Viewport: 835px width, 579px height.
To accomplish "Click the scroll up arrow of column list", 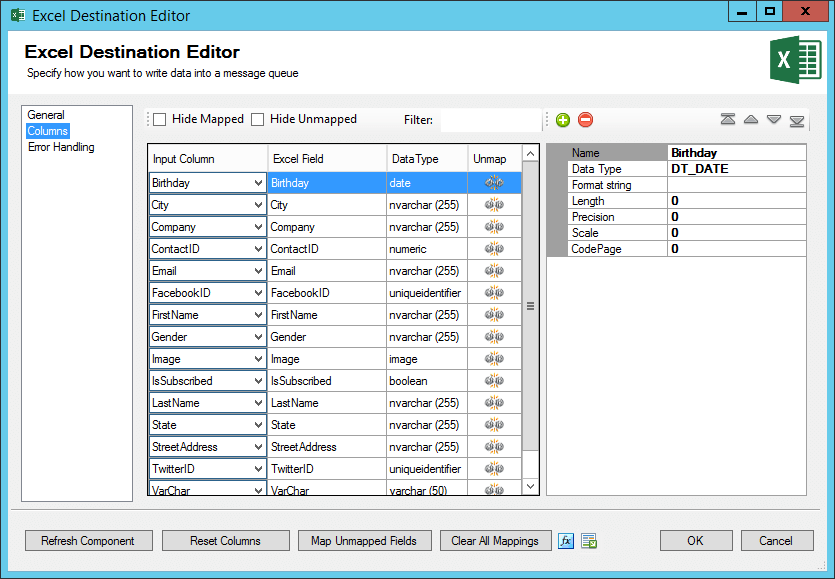I will (x=530, y=153).
